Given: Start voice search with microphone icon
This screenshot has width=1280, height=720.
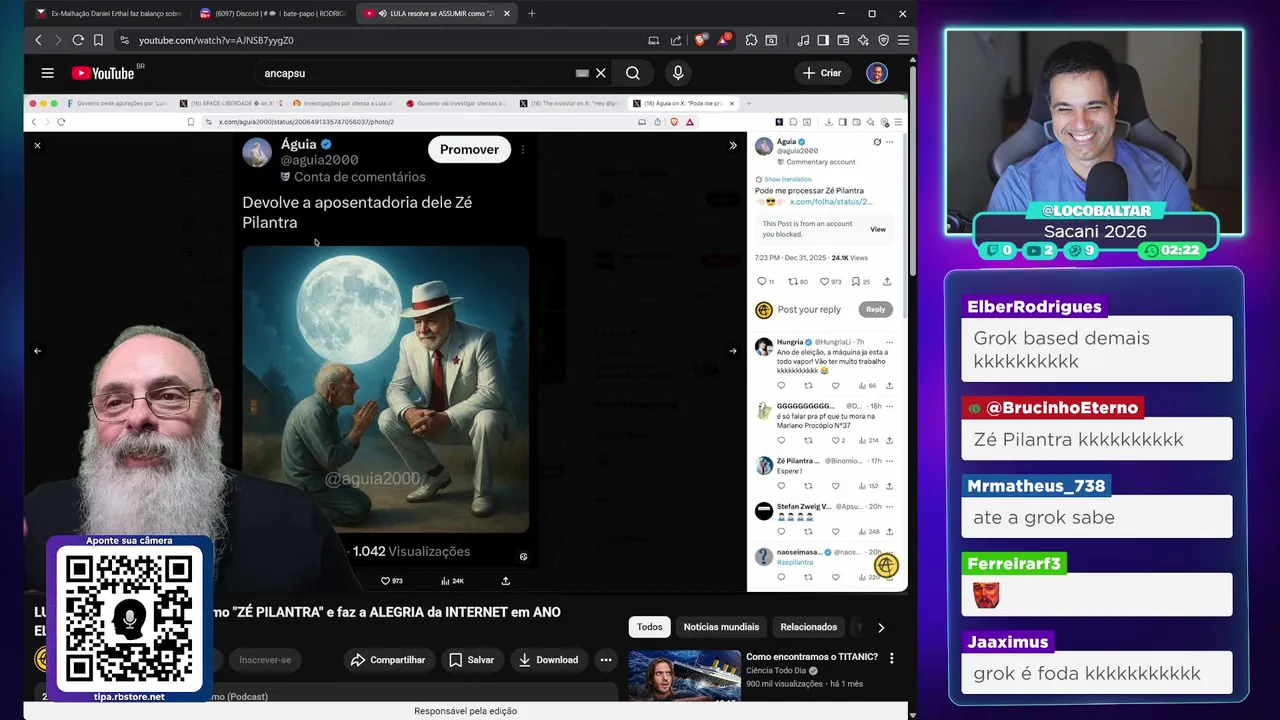Looking at the screenshot, I should tap(678, 73).
